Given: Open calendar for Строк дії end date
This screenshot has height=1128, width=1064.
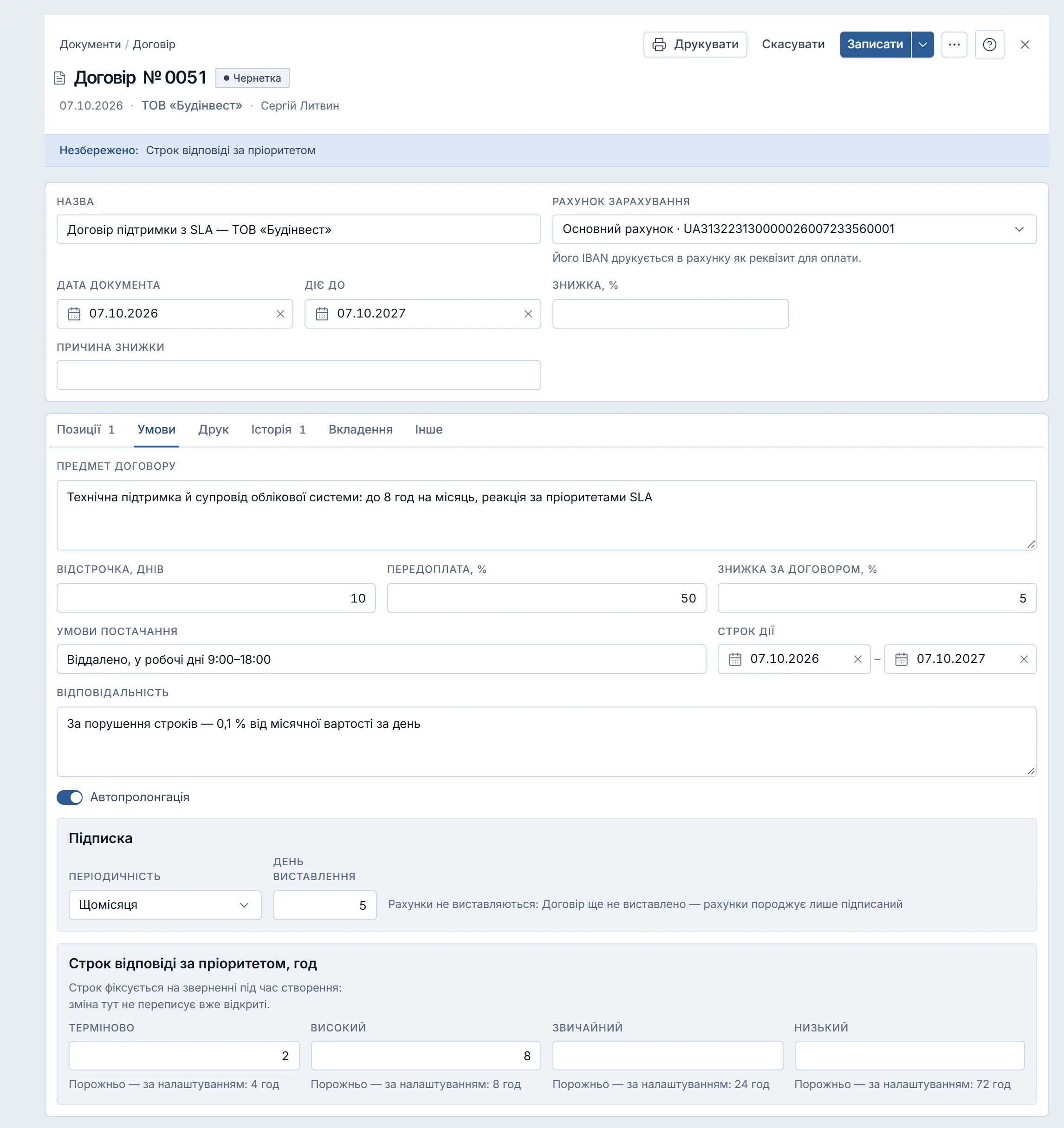Looking at the screenshot, I should (901, 659).
